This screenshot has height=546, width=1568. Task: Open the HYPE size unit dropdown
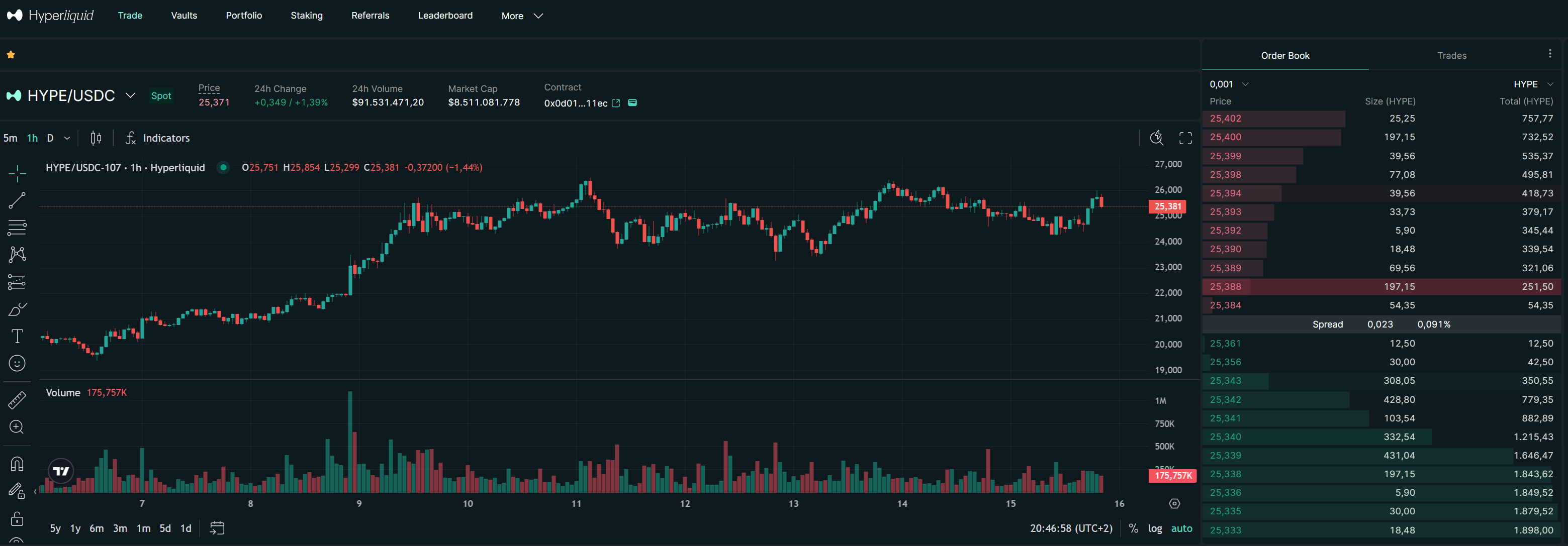tap(1533, 84)
